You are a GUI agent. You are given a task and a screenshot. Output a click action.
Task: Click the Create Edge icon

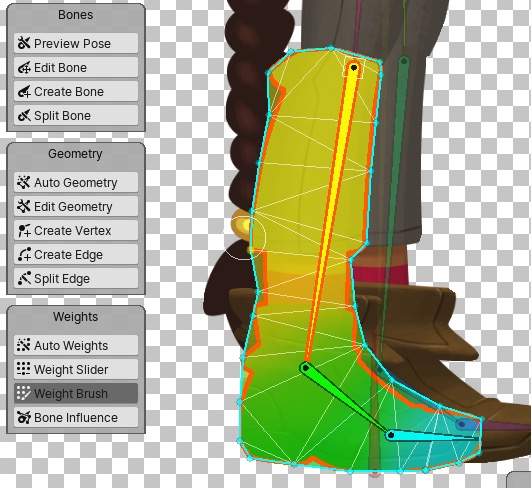tap(24, 254)
